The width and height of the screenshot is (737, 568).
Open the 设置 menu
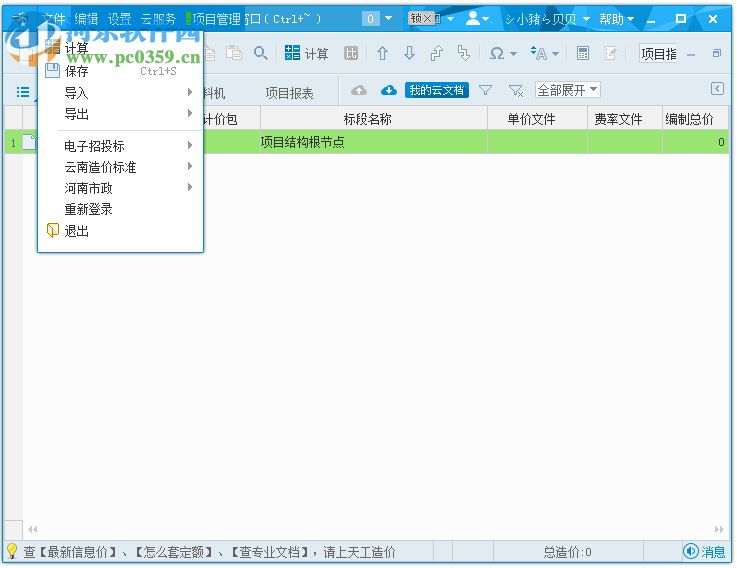[119, 19]
